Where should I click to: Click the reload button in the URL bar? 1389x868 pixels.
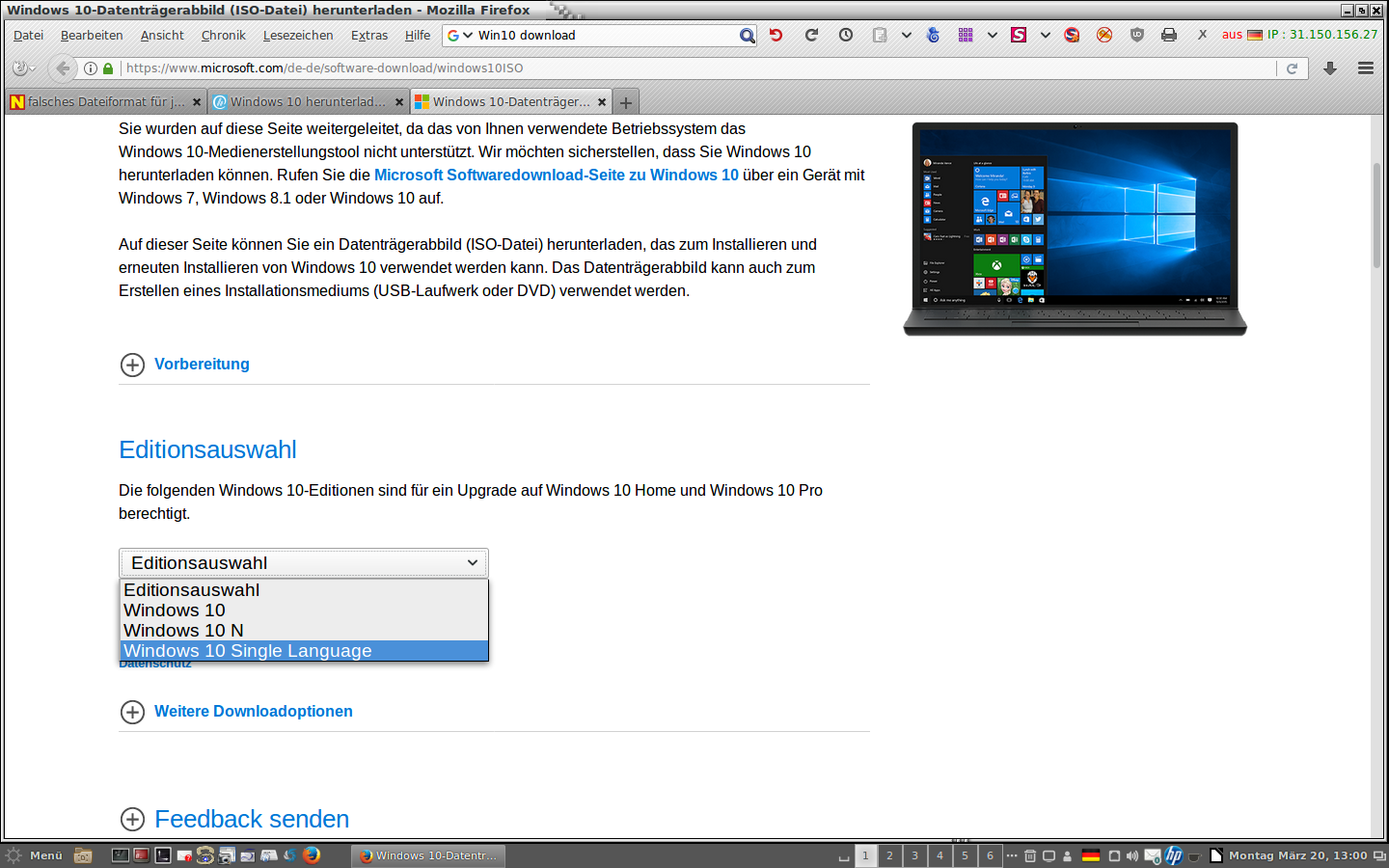point(1292,68)
